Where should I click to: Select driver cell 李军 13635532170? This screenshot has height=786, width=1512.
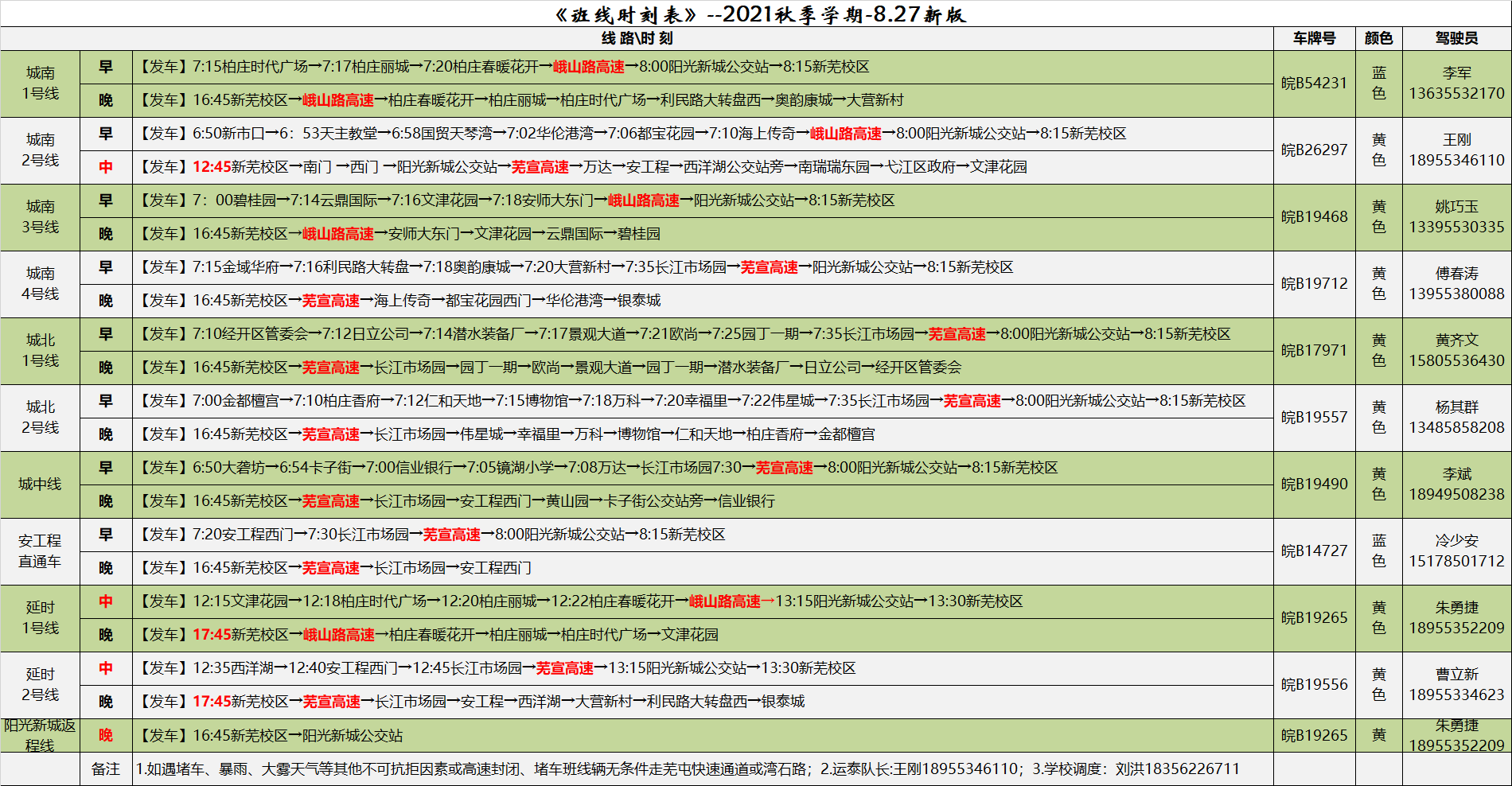click(x=1456, y=84)
